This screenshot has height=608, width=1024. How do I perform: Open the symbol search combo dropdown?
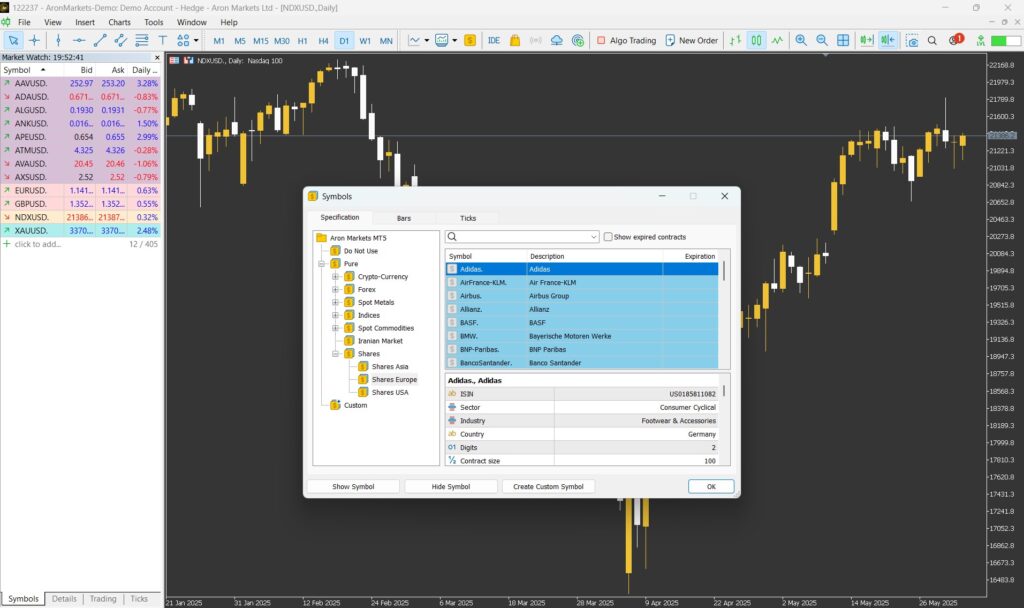pyautogui.click(x=593, y=237)
